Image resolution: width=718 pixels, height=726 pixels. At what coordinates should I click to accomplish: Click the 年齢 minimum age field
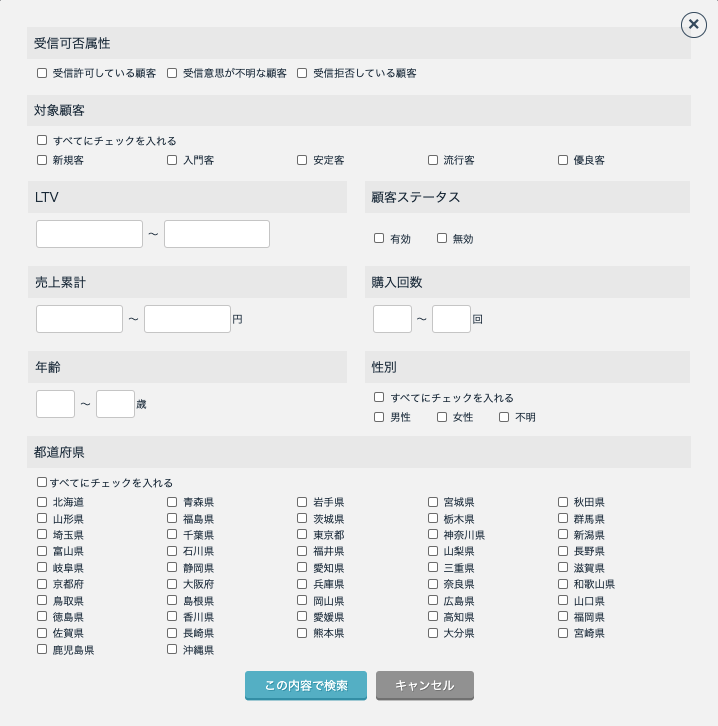click(x=55, y=404)
